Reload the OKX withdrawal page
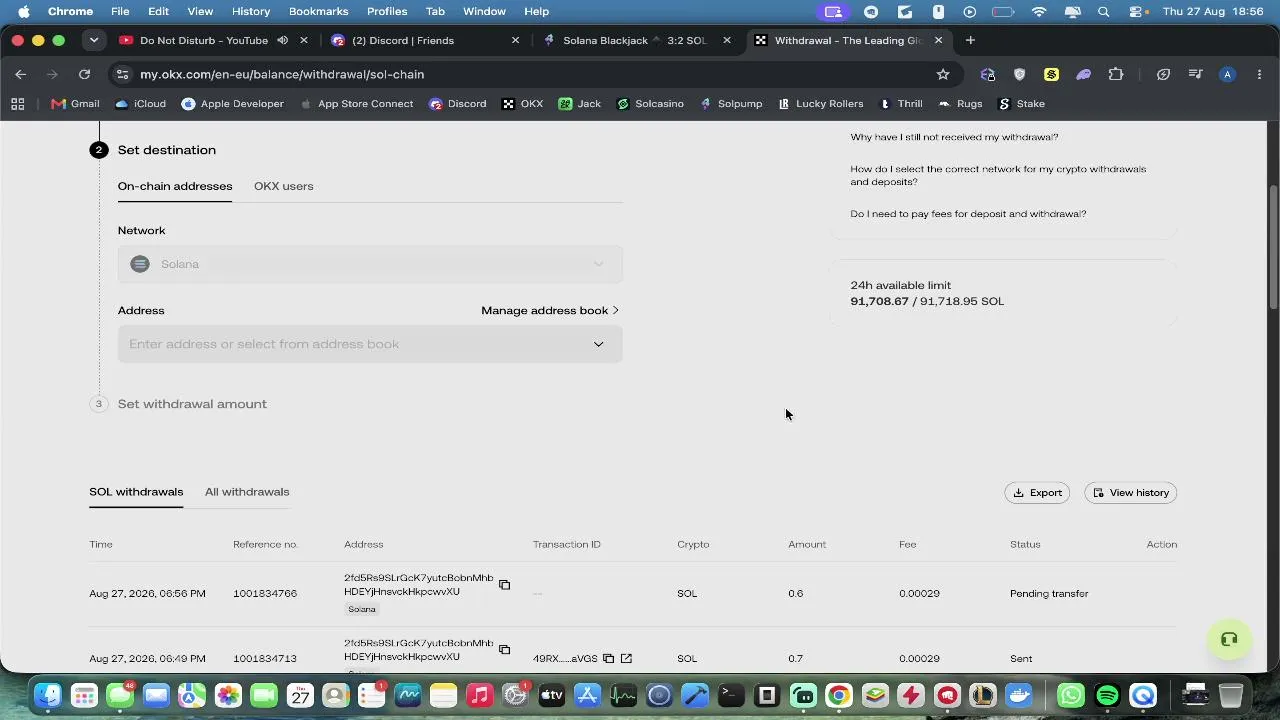The height and width of the screenshot is (720, 1280). click(x=84, y=74)
